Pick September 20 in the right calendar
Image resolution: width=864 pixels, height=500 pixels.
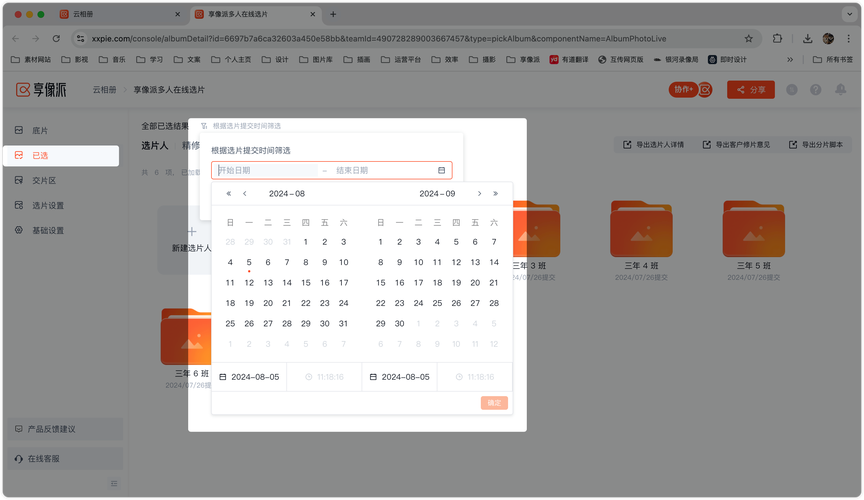[x=475, y=283]
